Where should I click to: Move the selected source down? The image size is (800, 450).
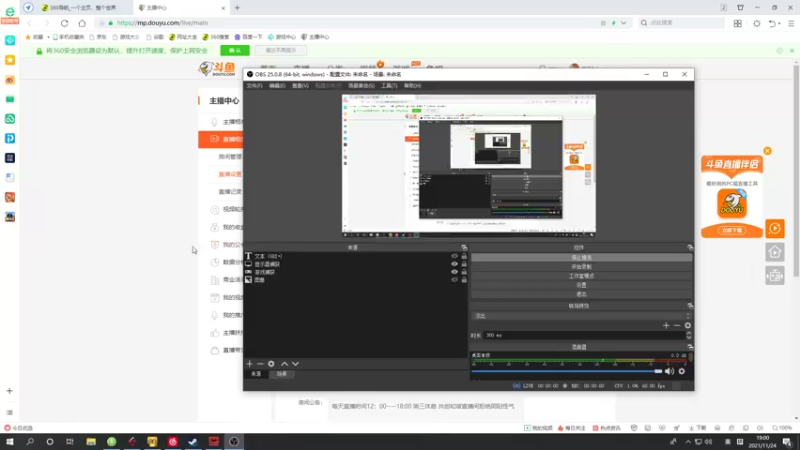pyautogui.click(x=295, y=364)
